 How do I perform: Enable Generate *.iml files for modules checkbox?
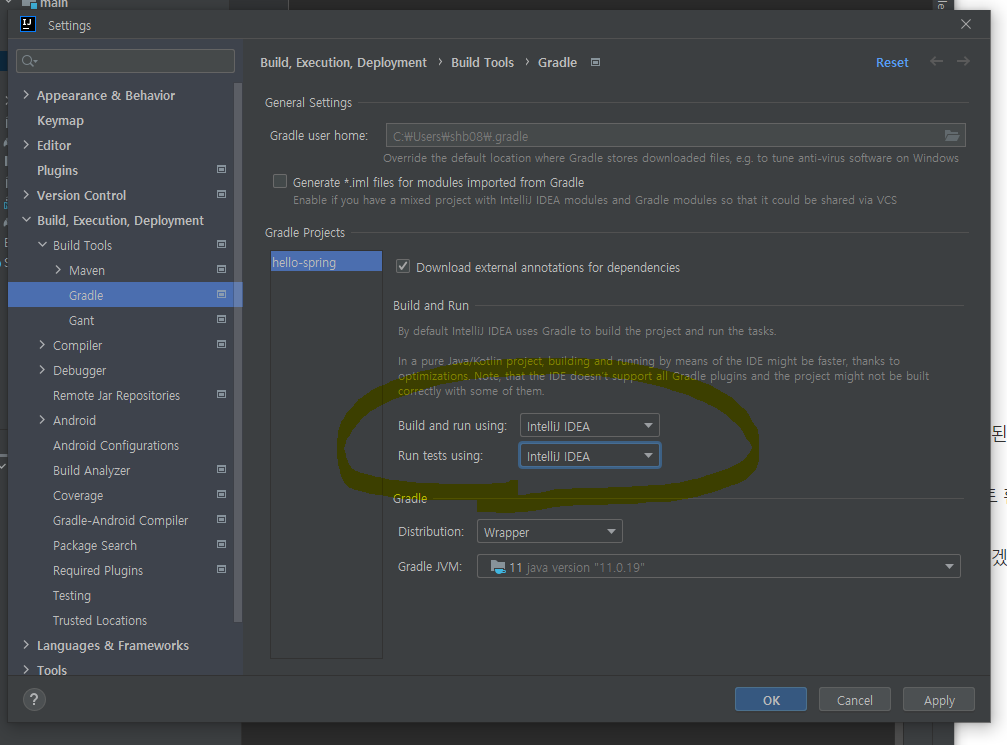(x=280, y=182)
